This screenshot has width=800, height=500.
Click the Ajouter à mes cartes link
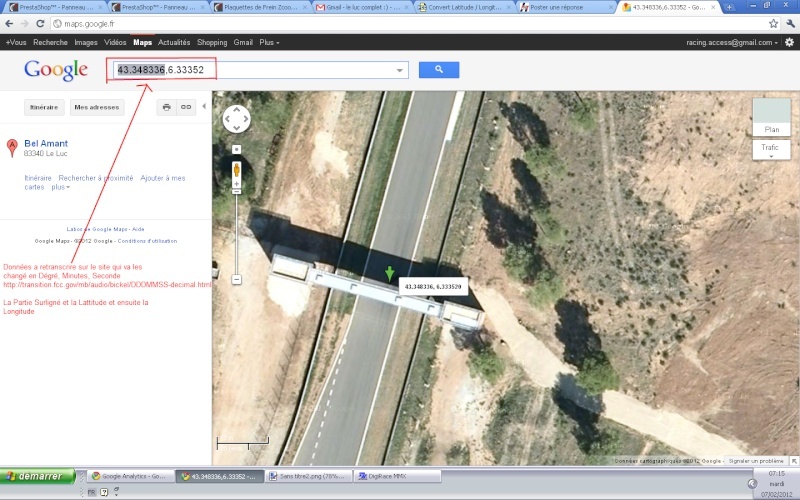coord(105,183)
